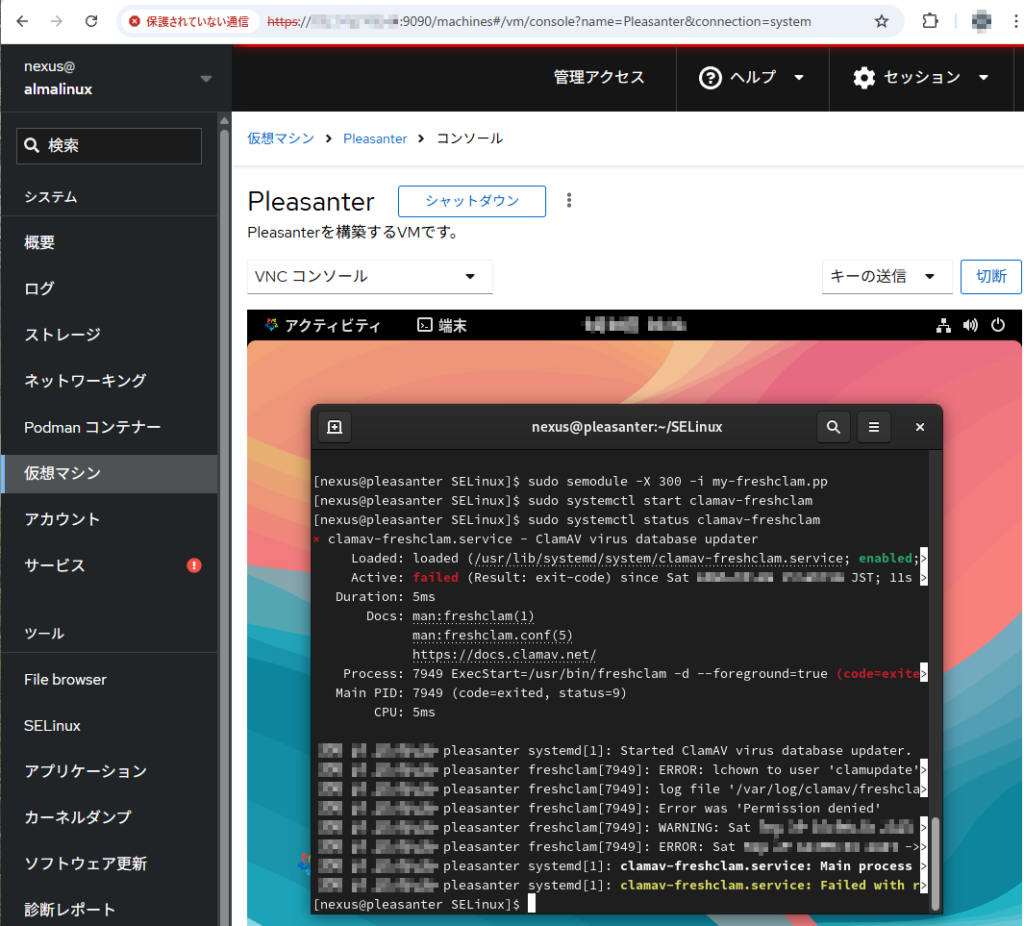Open Podman コンテナー in sidebar
The width and height of the screenshot is (1024, 926).
pyautogui.click(x=92, y=427)
